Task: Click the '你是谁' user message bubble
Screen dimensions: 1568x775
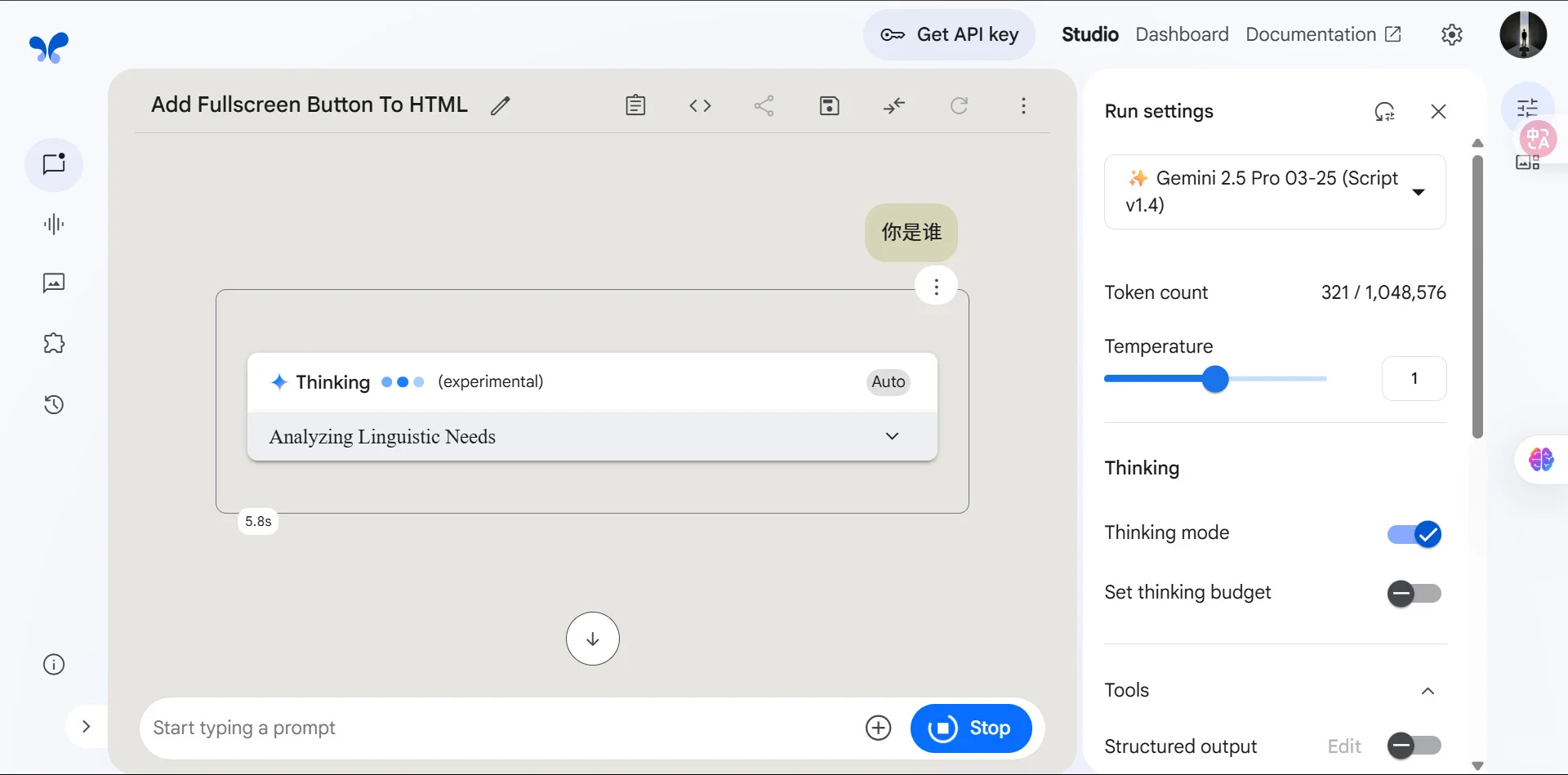Action: [x=911, y=233]
